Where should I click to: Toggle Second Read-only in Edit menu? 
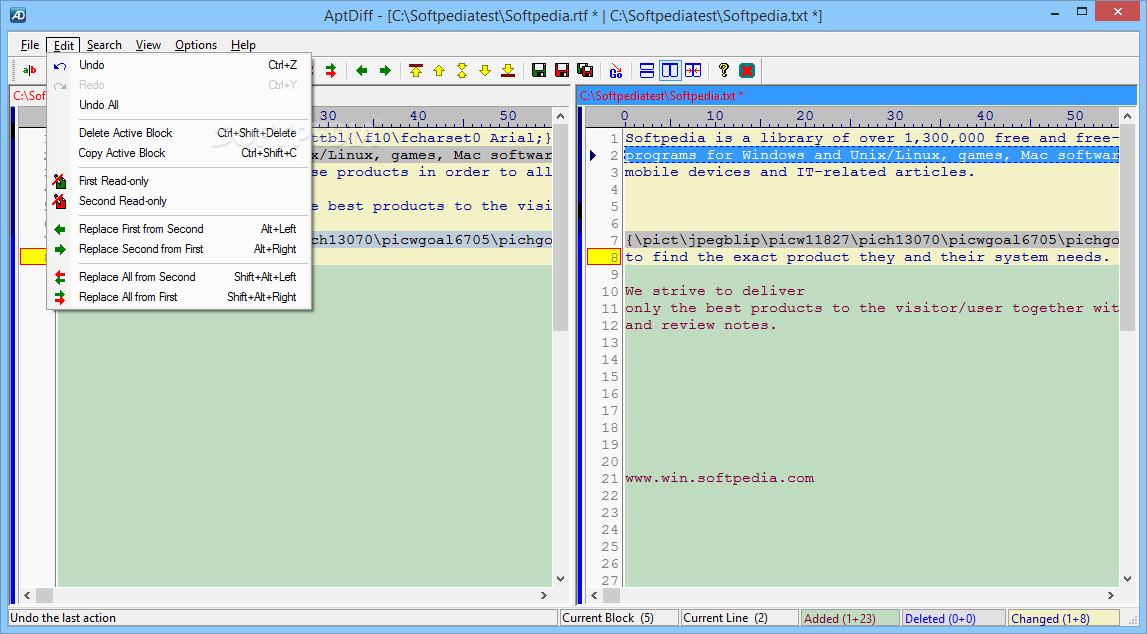pos(122,201)
